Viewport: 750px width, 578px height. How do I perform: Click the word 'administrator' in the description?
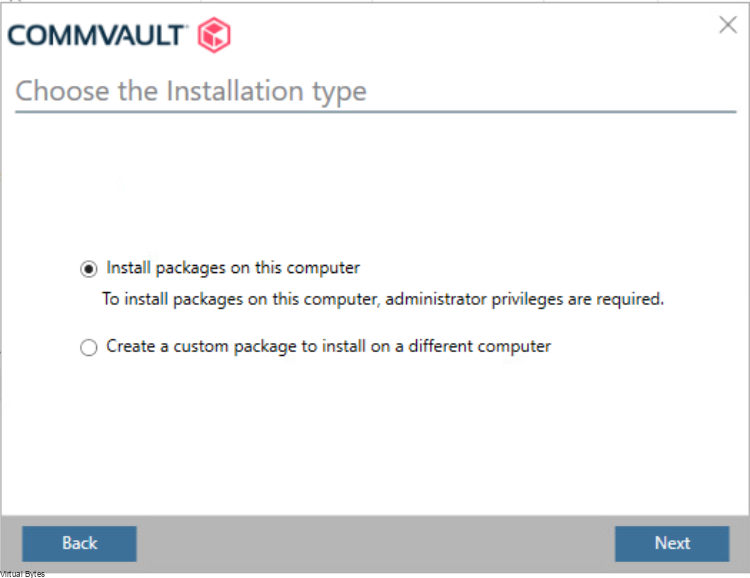436,299
